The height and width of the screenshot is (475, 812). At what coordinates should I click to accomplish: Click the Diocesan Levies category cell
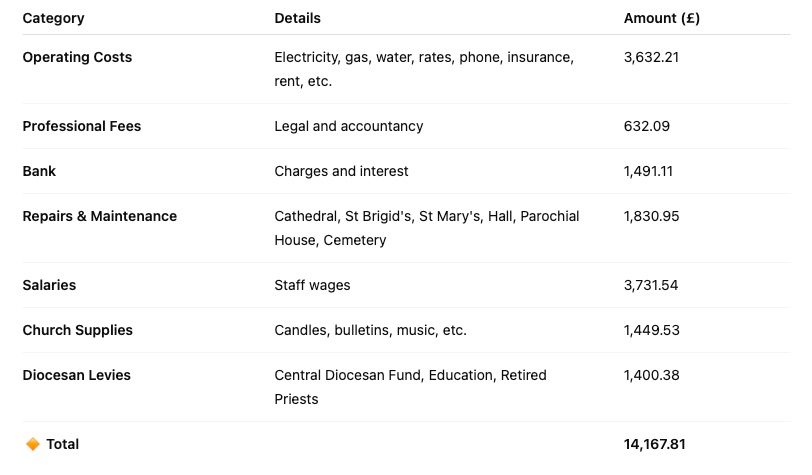point(76,375)
